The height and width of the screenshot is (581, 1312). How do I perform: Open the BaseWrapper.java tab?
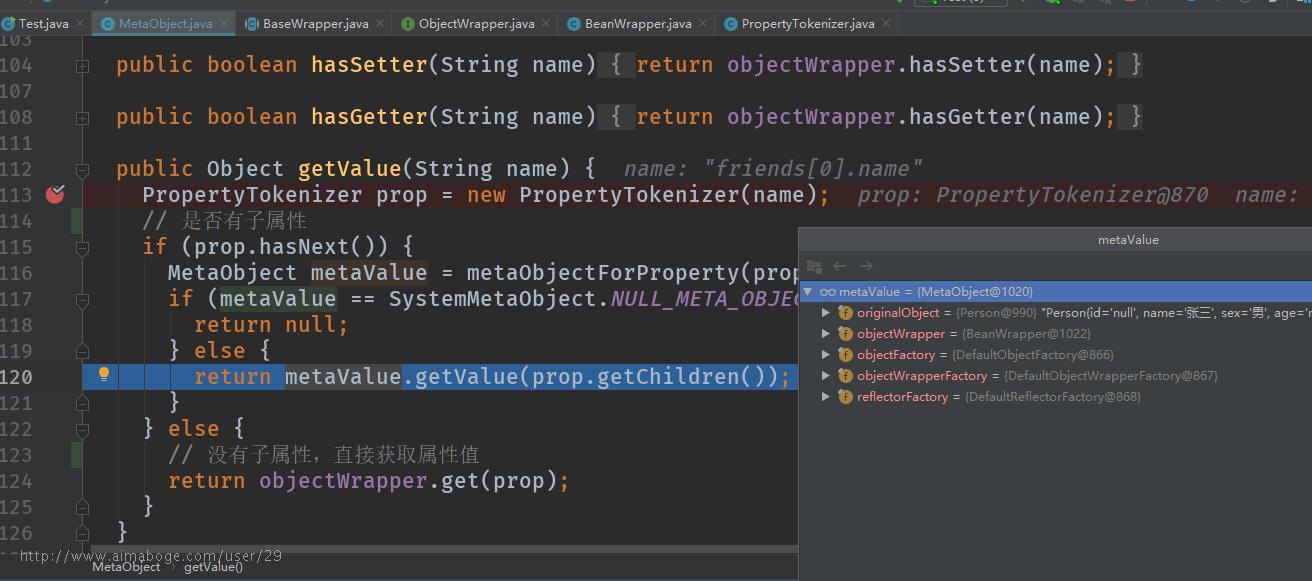tap(315, 23)
